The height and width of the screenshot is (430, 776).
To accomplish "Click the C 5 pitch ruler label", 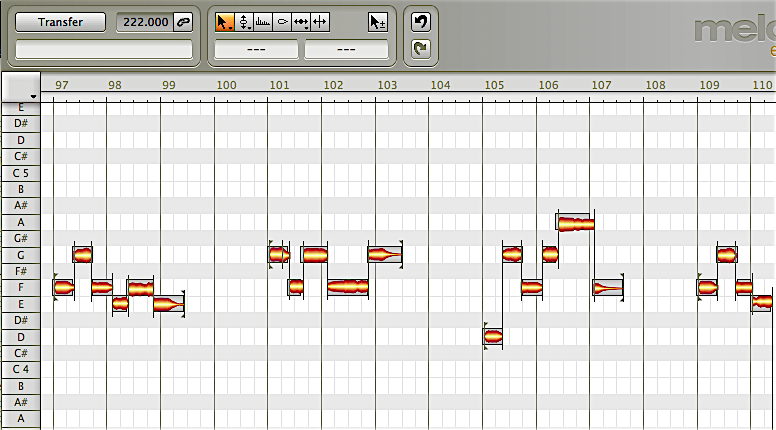I will (x=21, y=173).
